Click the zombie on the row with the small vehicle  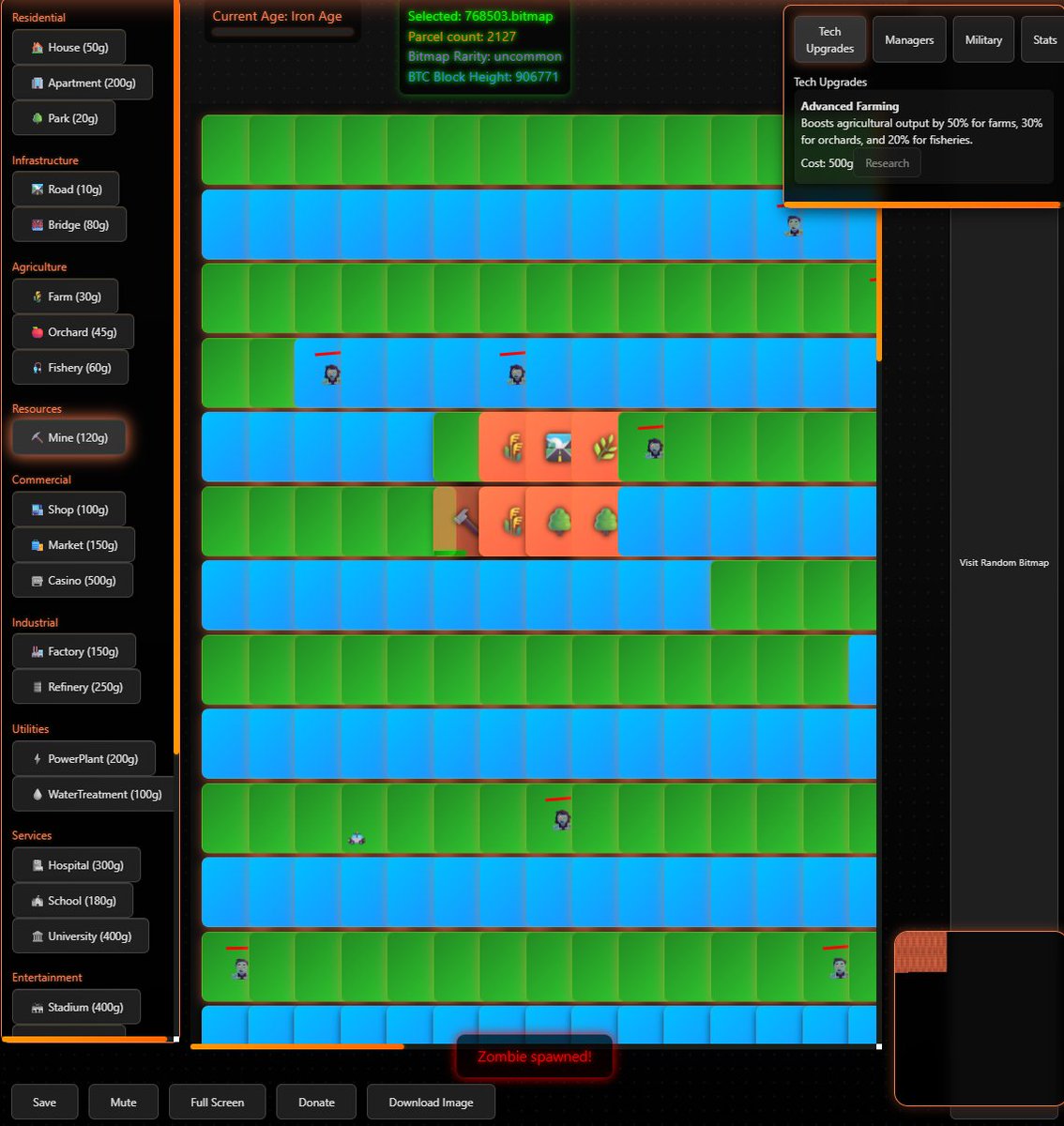point(561,819)
